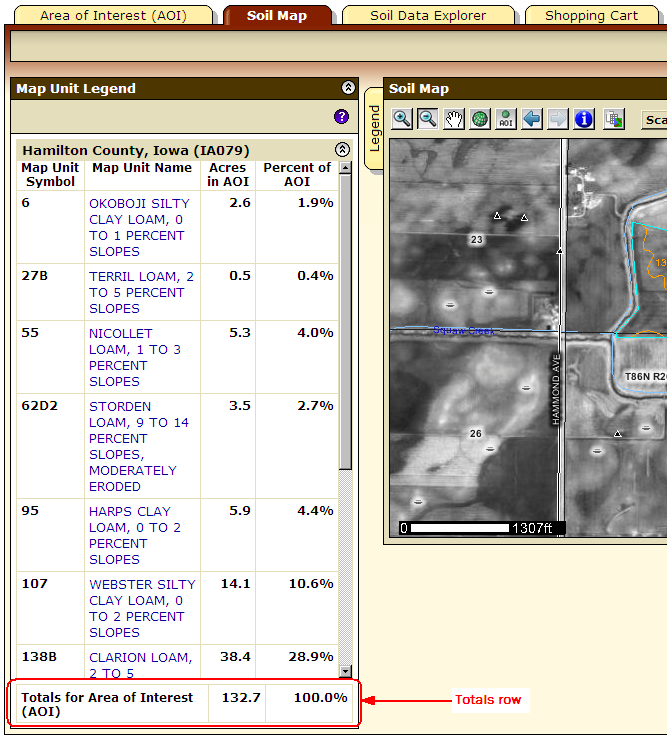Click map unit symbol 27B
Screen dimensions: 667x739
pyautogui.click(x=35, y=276)
